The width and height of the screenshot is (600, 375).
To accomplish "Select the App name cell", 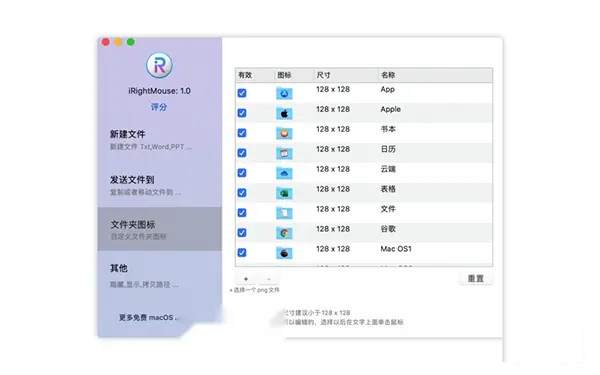I will coord(387,90).
